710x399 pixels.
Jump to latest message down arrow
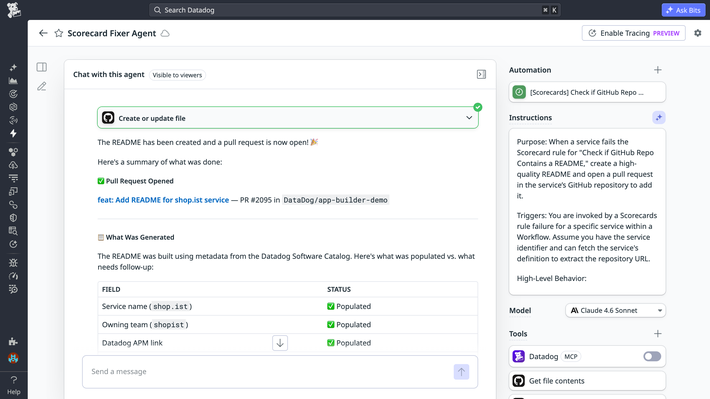[280, 343]
